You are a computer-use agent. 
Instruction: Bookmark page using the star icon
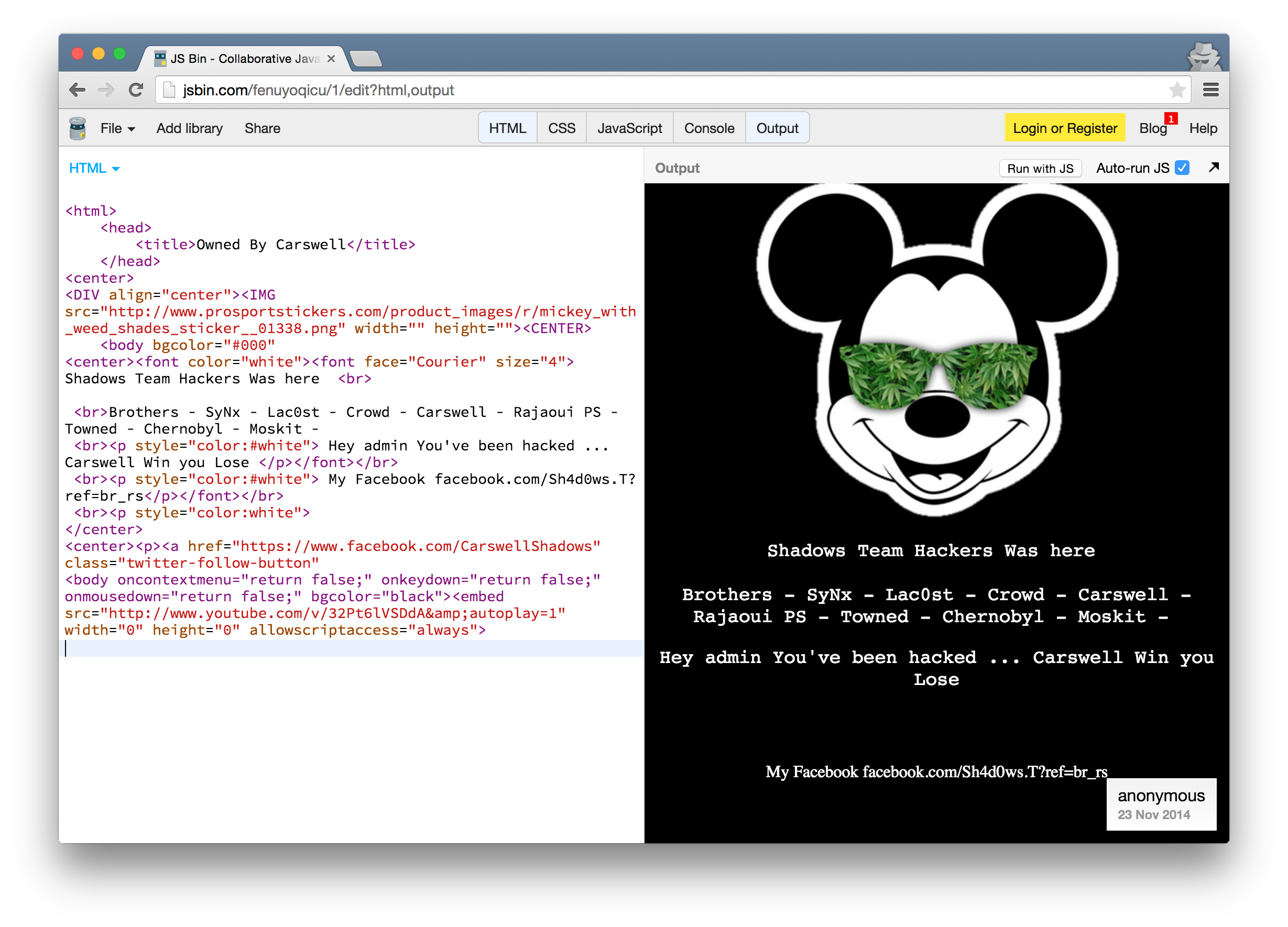[x=1177, y=90]
